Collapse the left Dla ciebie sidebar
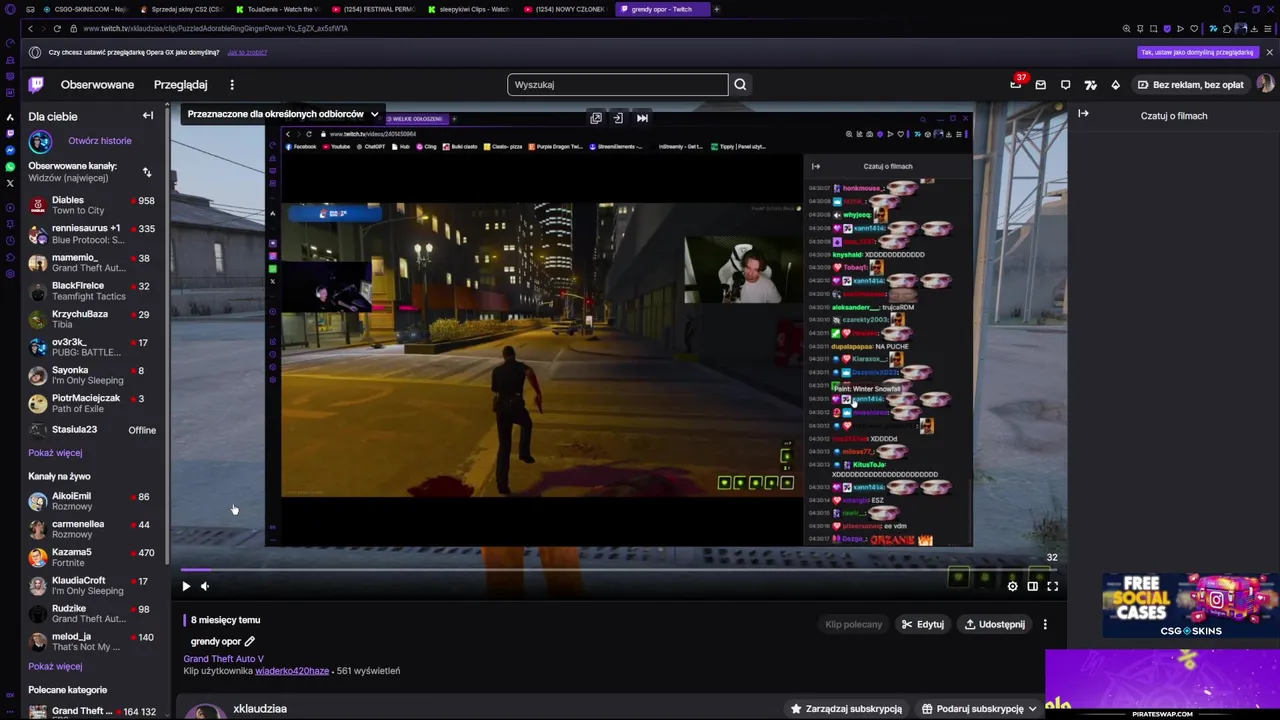Image resolution: width=1280 pixels, height=720 pixels. [148, 116]
